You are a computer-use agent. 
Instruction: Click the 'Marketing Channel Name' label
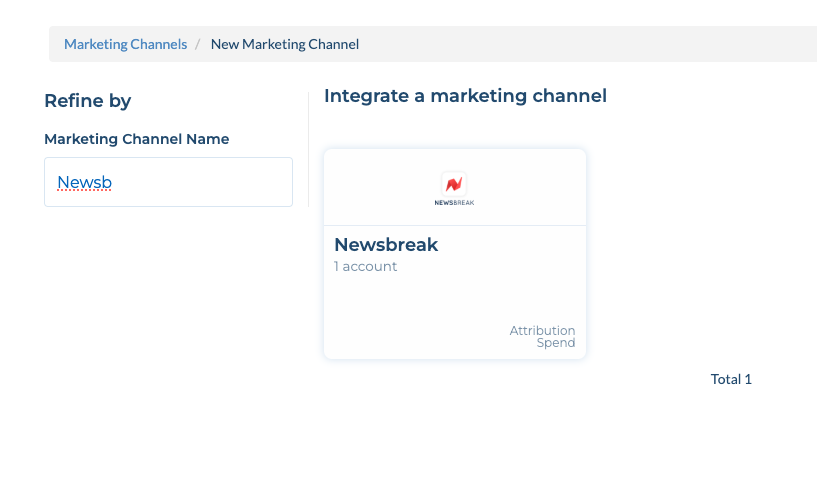137,139
